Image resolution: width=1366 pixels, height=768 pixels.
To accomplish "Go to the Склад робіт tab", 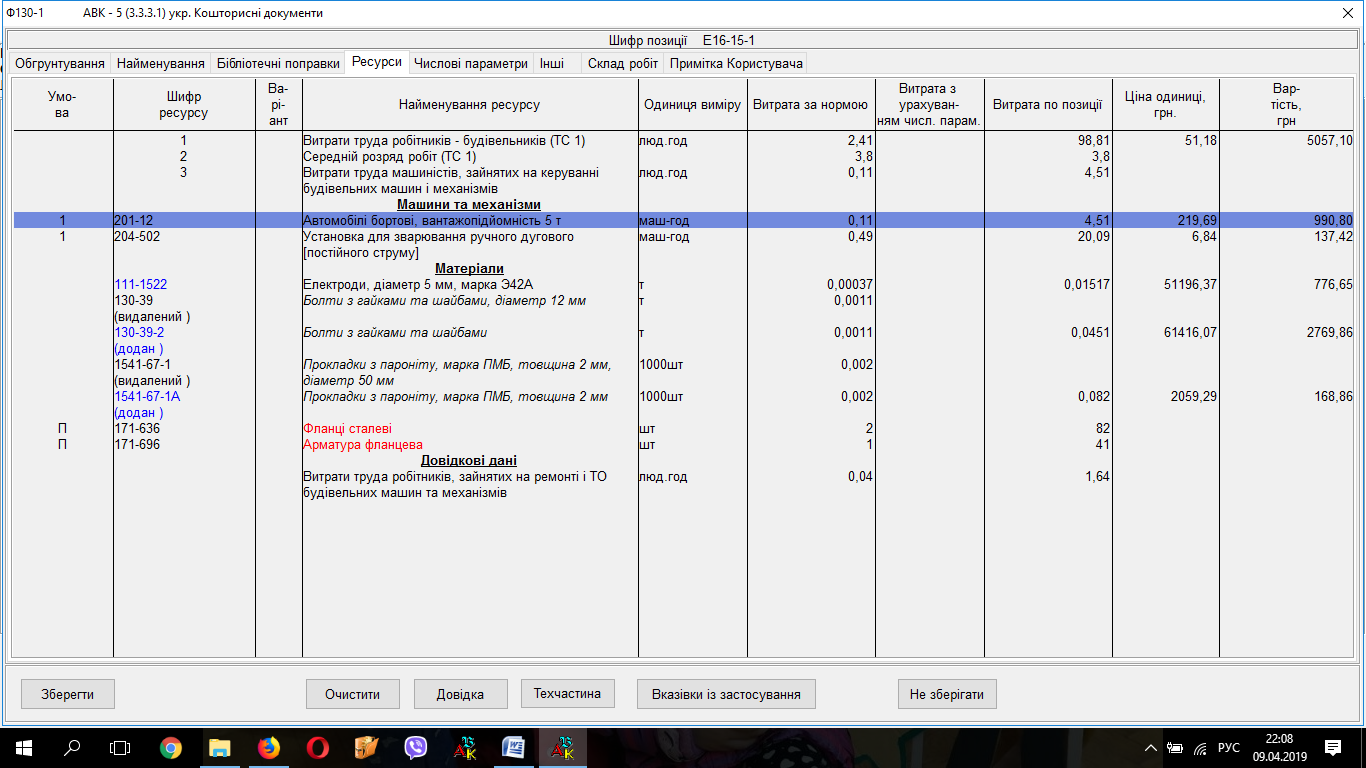I will pos(623,63).
